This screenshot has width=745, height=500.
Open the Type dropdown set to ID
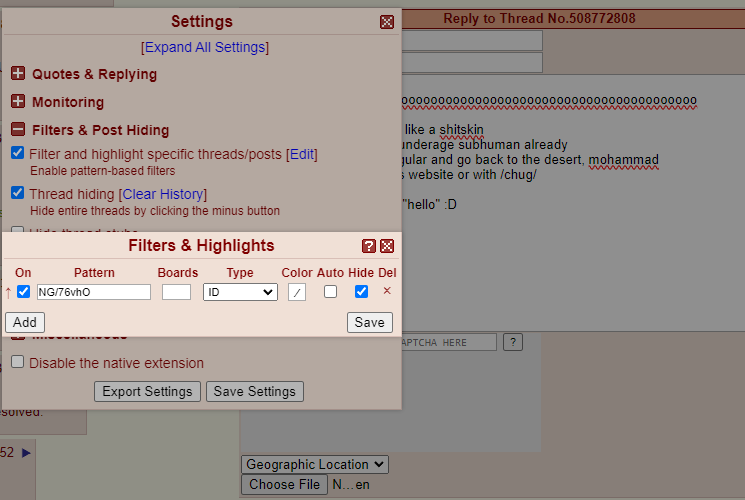coord(240,292)
